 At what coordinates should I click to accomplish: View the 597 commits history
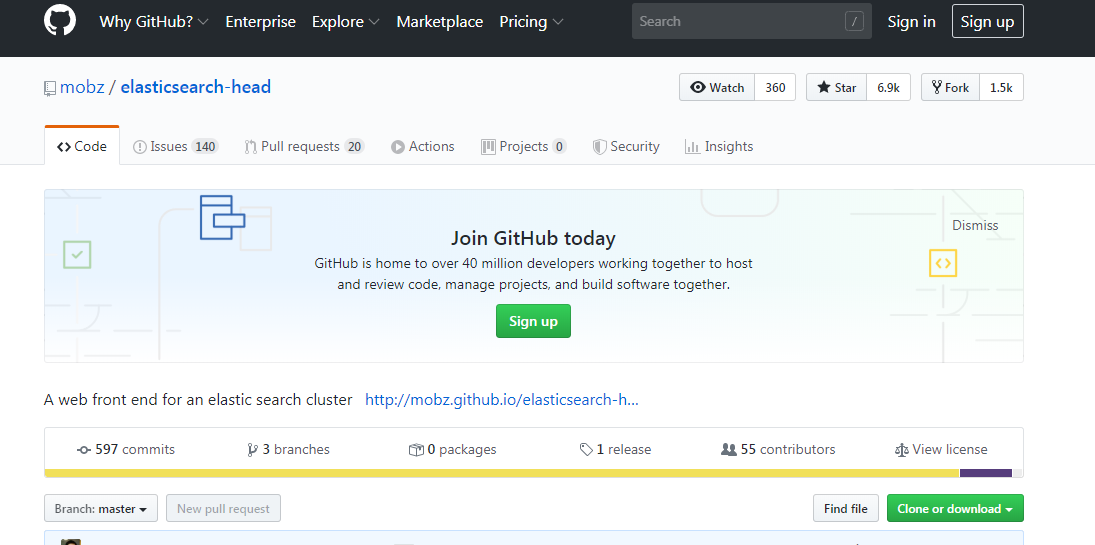(126, 449)
